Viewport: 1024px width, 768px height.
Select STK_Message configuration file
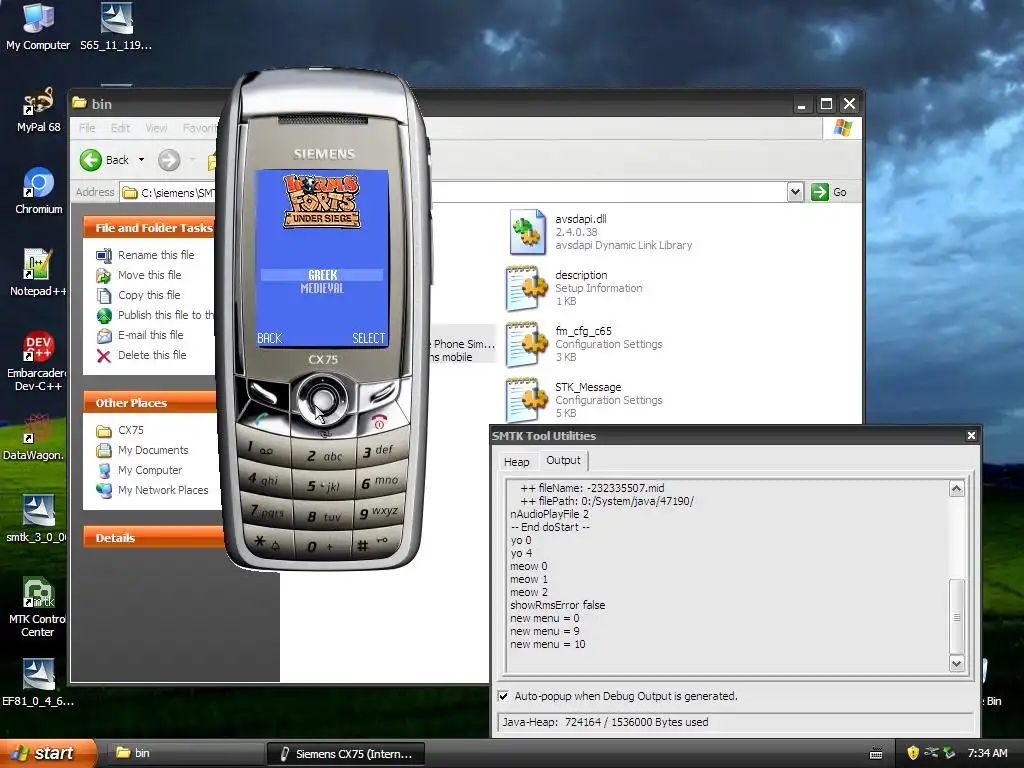[x=584, y=400]
